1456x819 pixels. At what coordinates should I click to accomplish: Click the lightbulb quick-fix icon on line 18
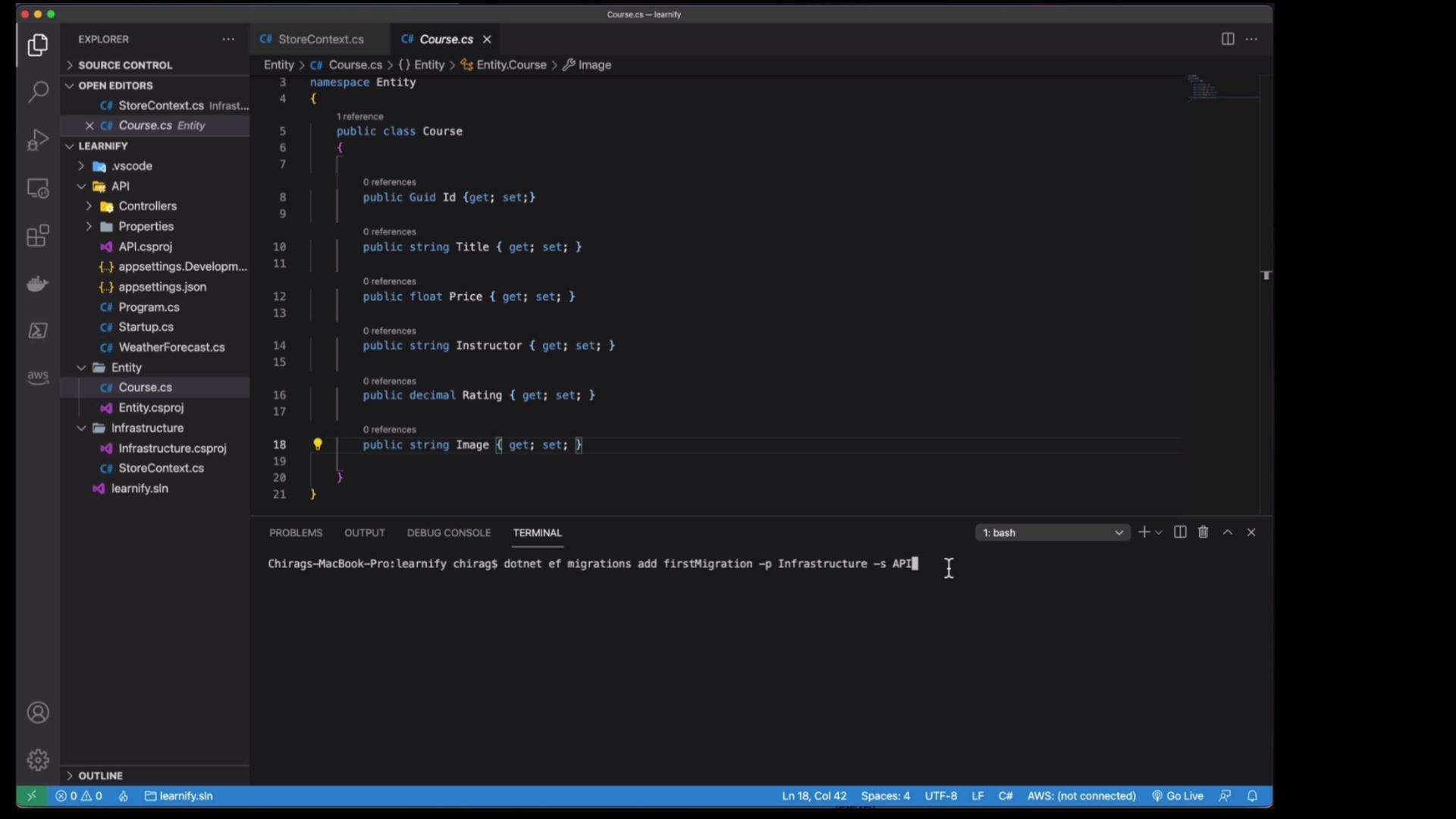click(x=318, y=444)
